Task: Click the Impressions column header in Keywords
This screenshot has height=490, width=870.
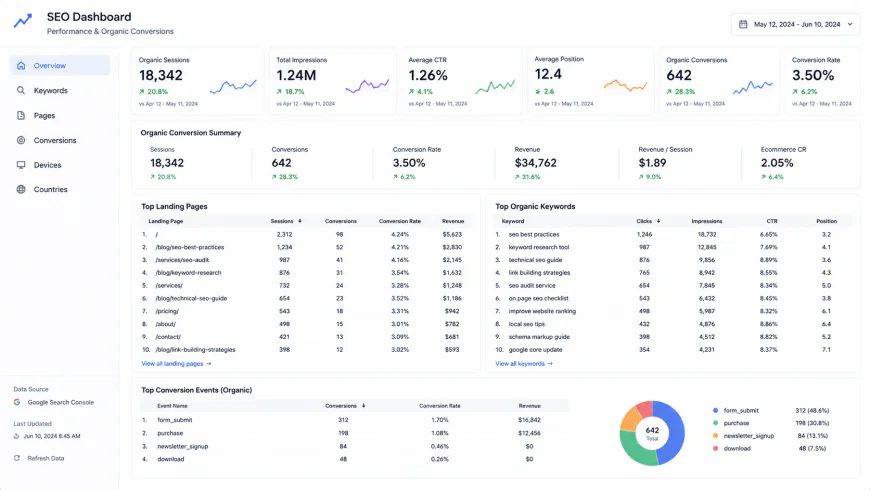Action: pyautogui.click(x=706, y=221)
